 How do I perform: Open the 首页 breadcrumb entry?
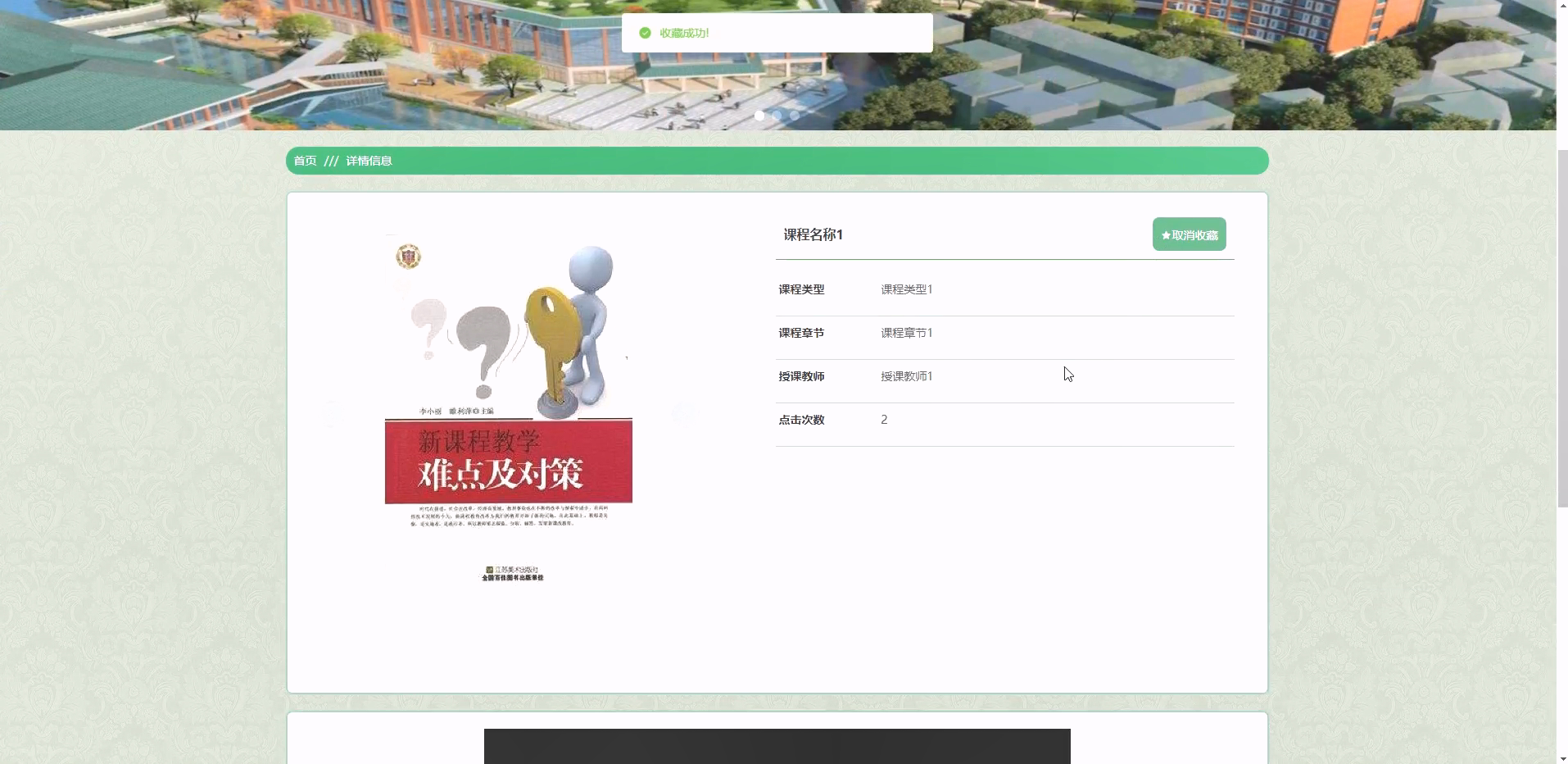303,160
